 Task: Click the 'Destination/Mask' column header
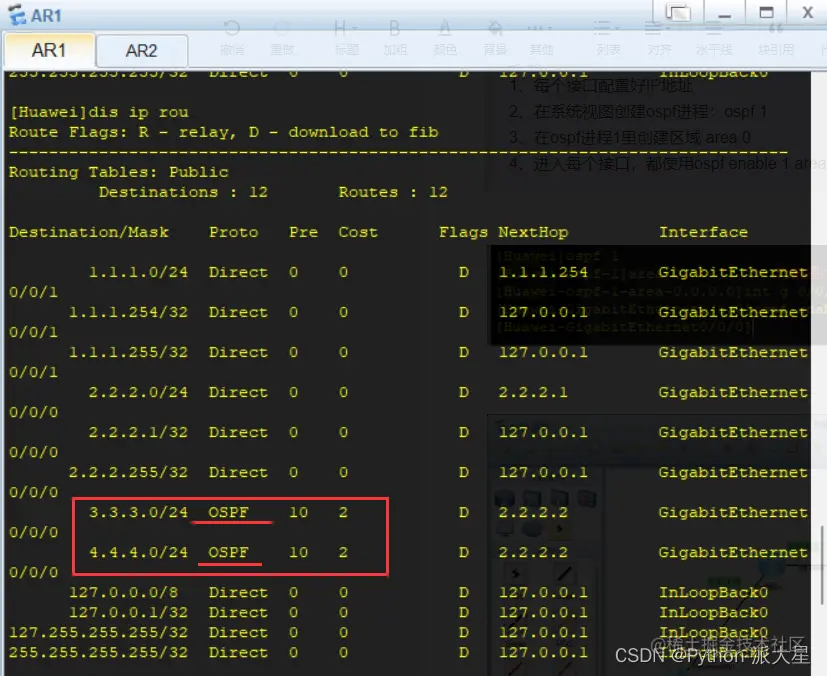[x=89, y=233]
